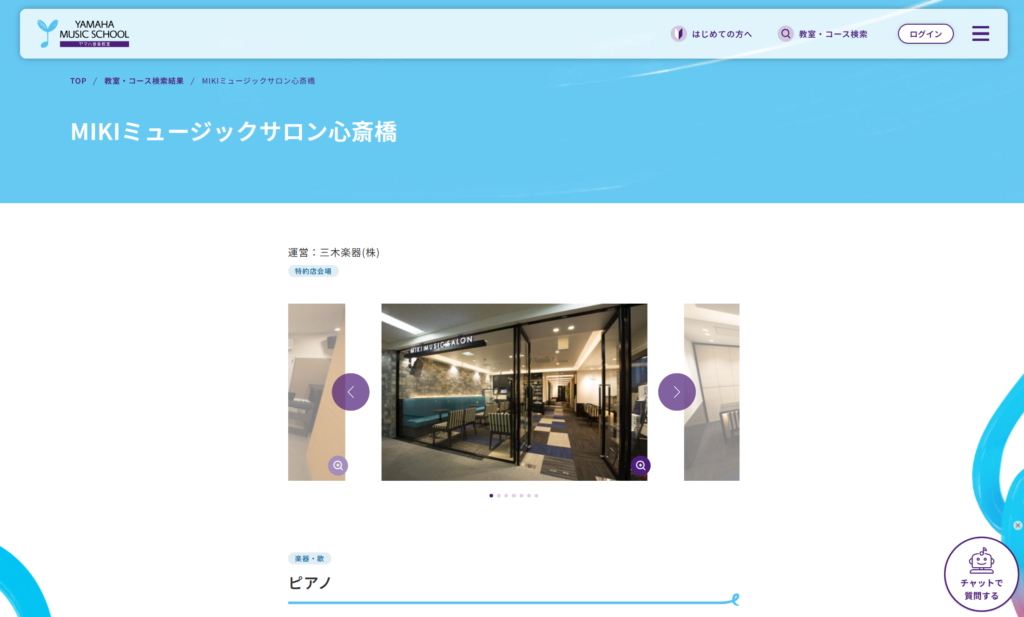The height and width of the screenshot is (617, 1024).
Task: Click zoom icon on the left partial photo
Action: (x=338, y=466)
